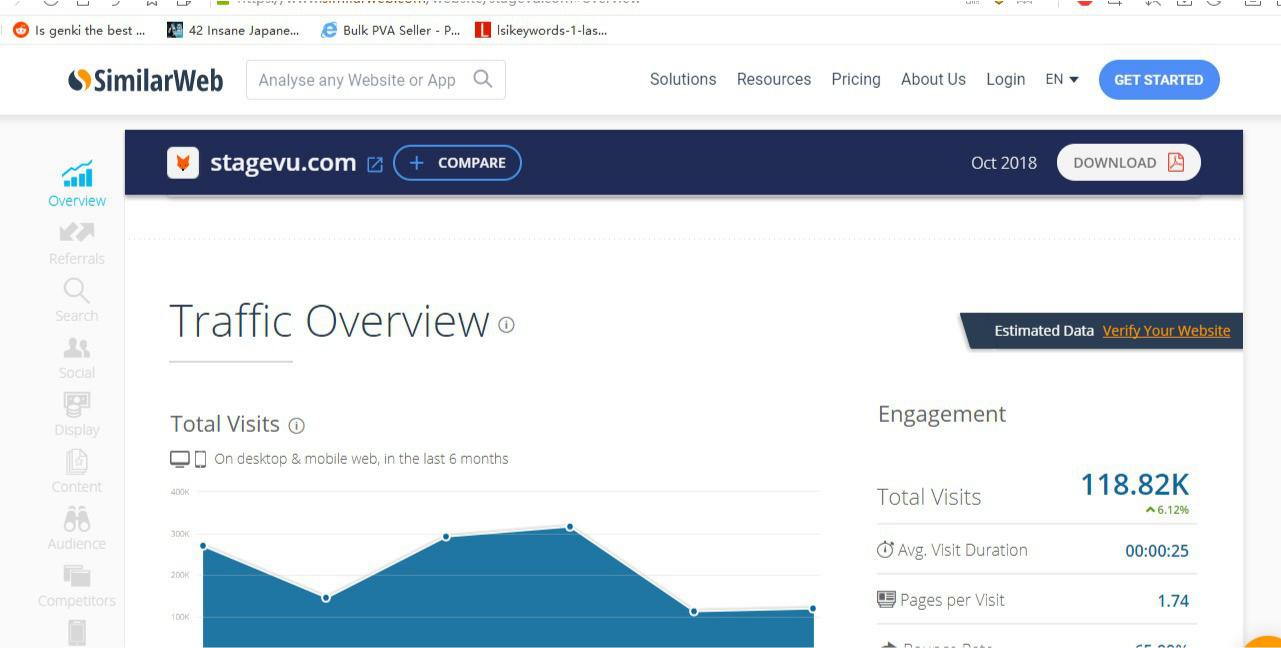Open stagevu.com via the external link icon

tap(375, 164)
